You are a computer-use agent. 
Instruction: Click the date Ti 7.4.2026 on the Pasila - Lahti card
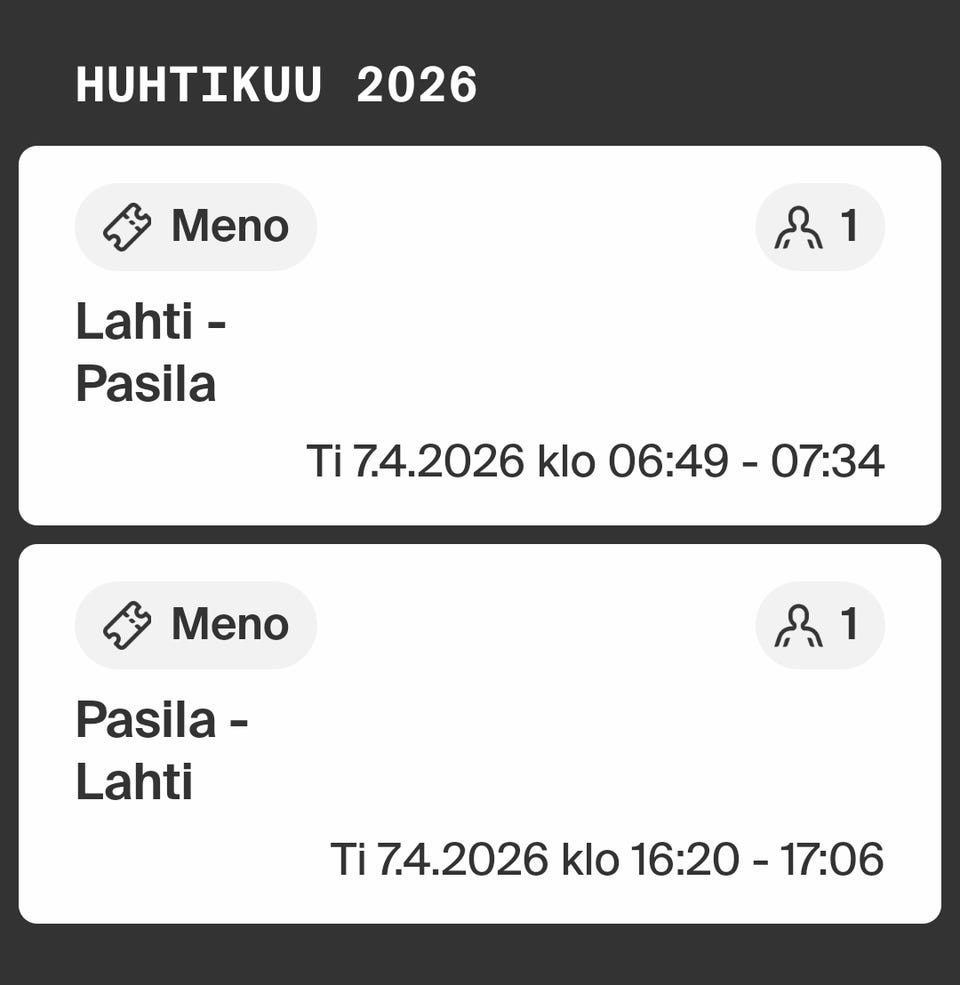[x=440, y=860]
